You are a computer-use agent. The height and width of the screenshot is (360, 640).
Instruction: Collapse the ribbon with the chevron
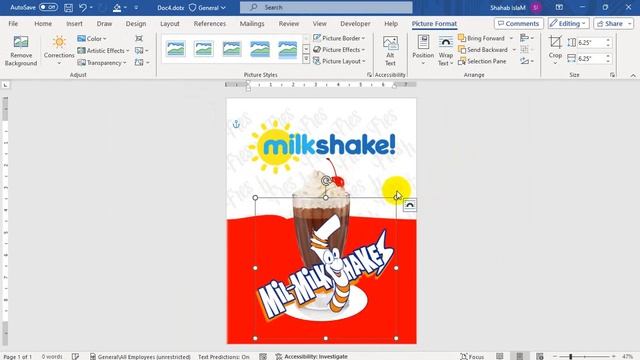pyautogui.click(x=633, y=76)
